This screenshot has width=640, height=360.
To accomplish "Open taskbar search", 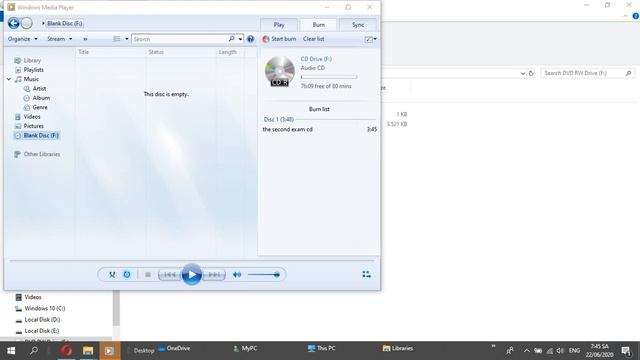I will tap(34, 351).
